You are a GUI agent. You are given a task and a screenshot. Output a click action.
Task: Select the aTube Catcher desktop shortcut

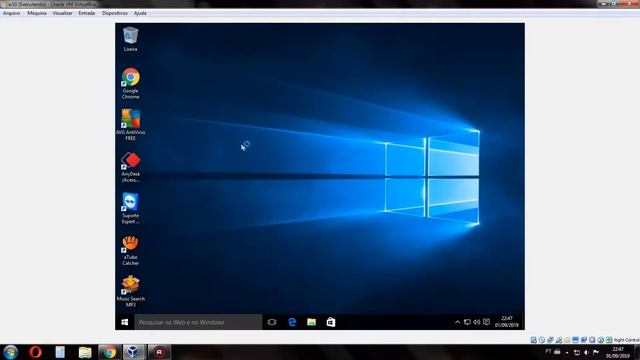tap(131, 250)
